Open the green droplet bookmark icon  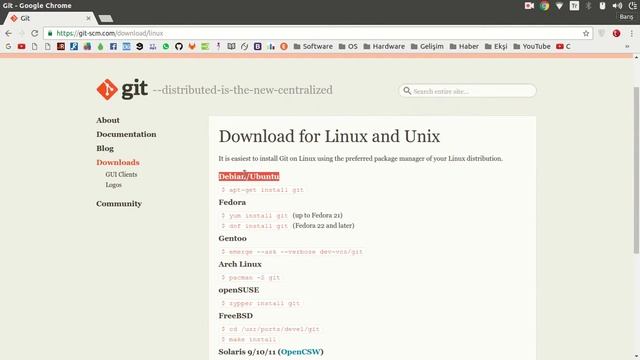pos(100,47)
